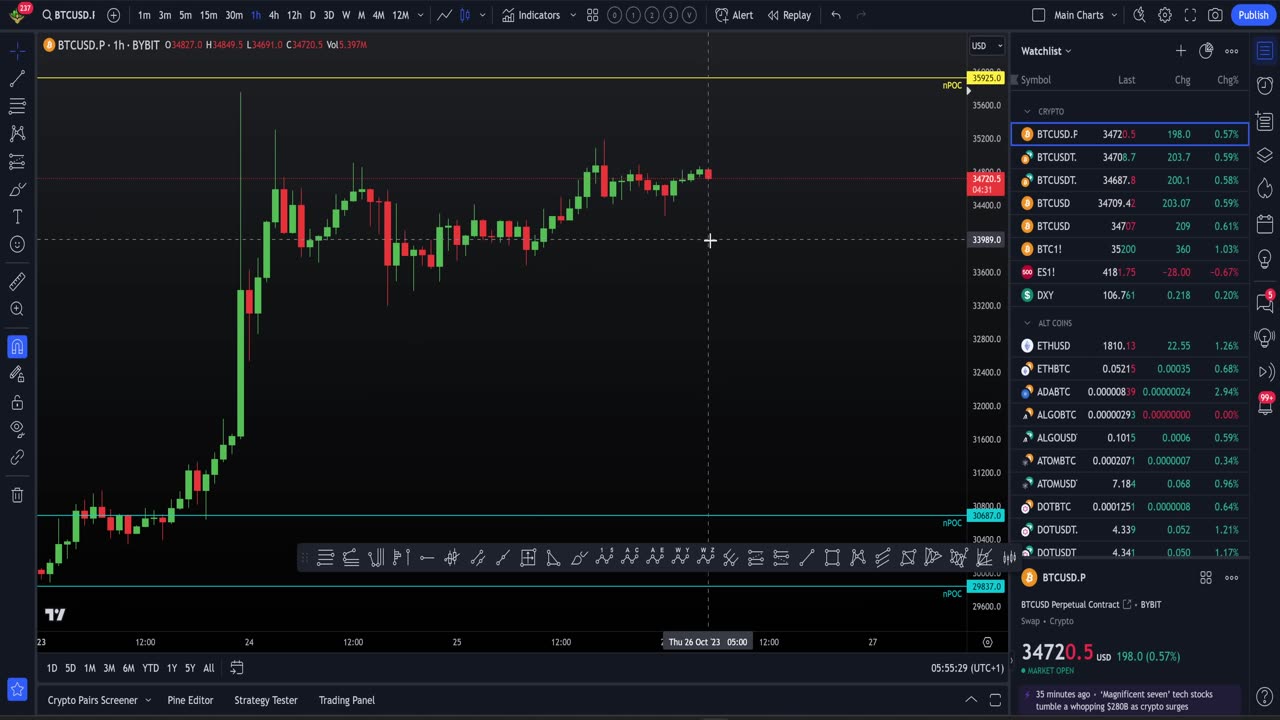This screenshot has height=720, width=1280.
Task: Open chart settings gear
Action: [x=1165, y=15]
